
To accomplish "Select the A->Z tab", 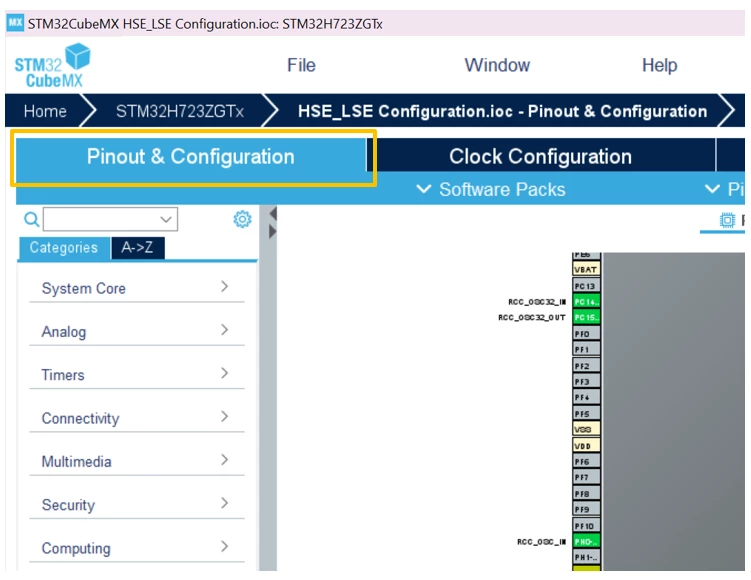I will (x=137, y=248).
